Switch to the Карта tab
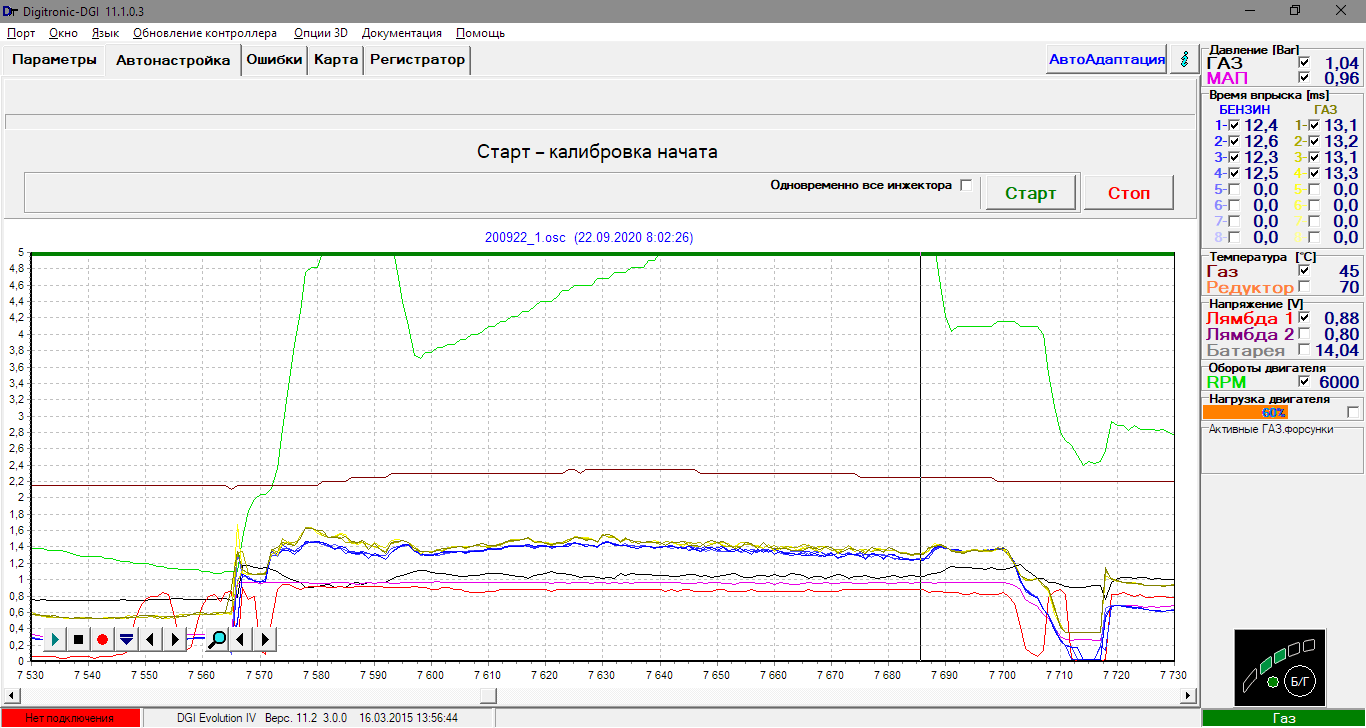Screen dimensions: 1366x728 point(336,60)
